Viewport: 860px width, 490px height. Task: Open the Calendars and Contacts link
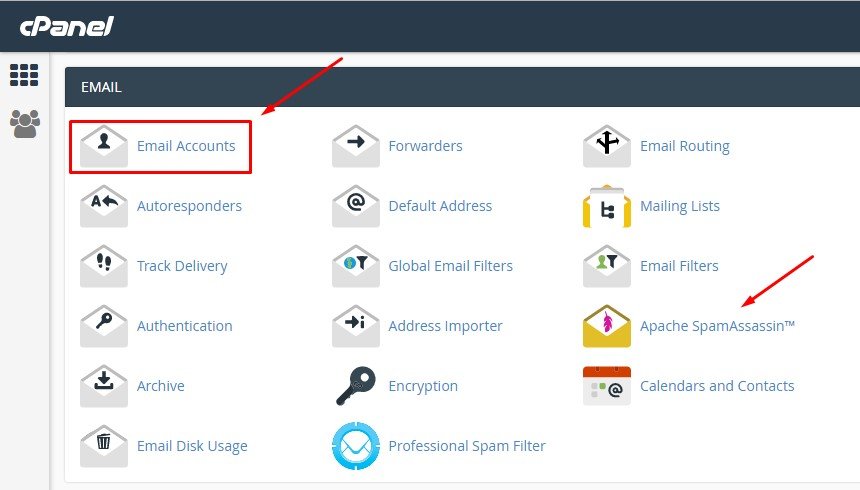717,386
